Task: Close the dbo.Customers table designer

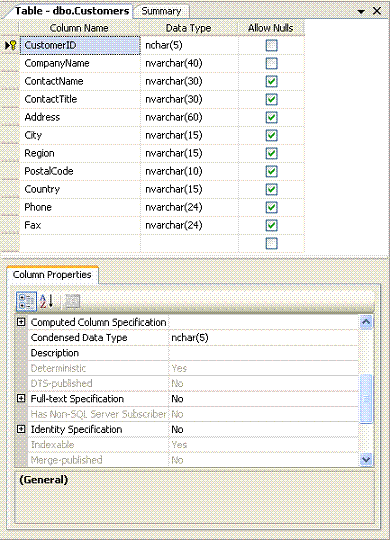Action: [x=377, y=11]
